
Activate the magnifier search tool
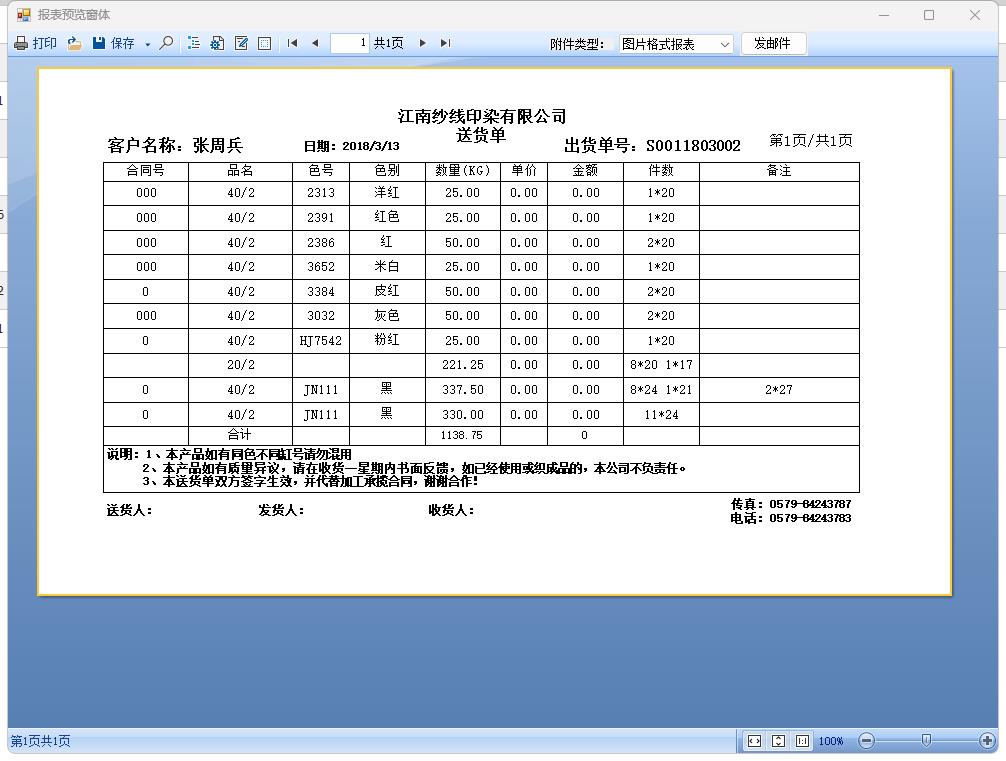(165, 43)
